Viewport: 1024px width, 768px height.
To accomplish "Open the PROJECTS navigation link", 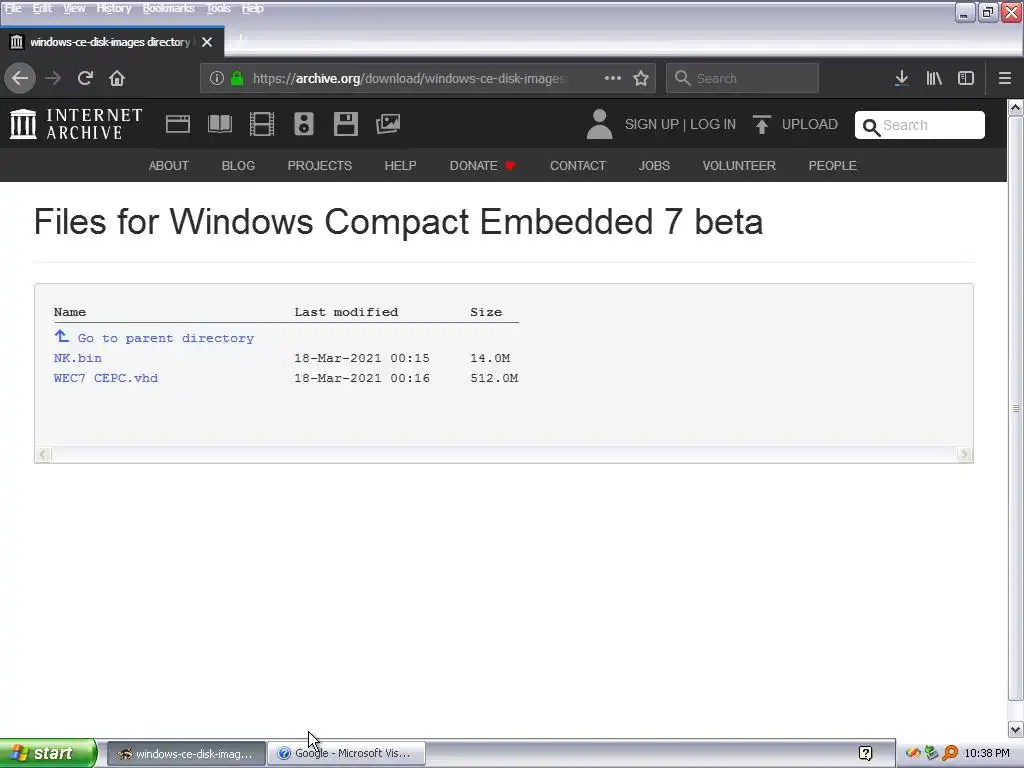I will click(x=319, y=165).
